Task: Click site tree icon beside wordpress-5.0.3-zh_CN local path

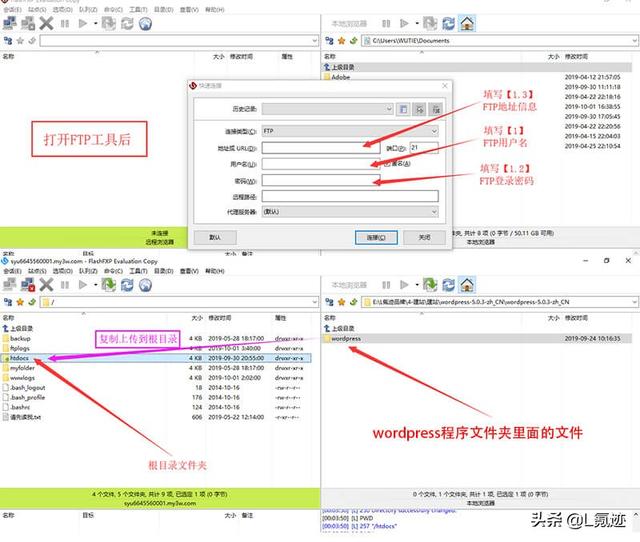Action: [x=329, y=302]
